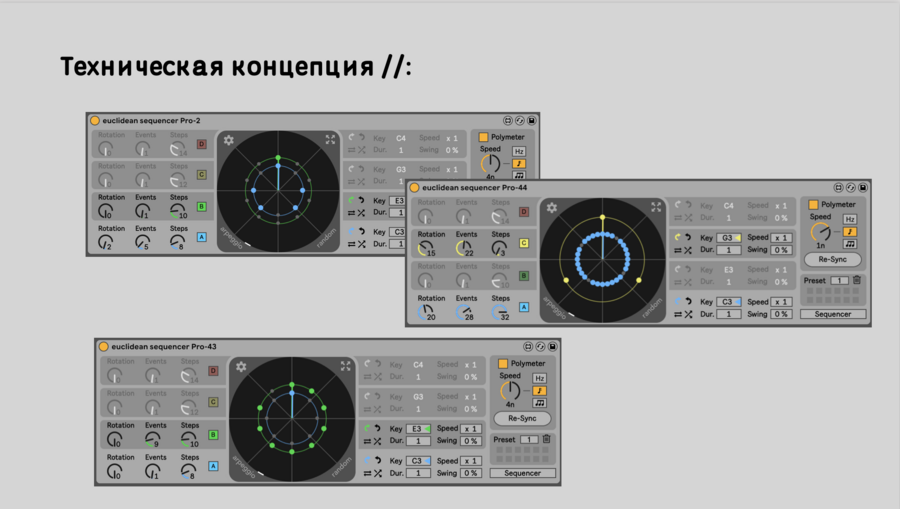
Task: Toggle Polymeter in Pro-44 window
Action: (813, 204)
